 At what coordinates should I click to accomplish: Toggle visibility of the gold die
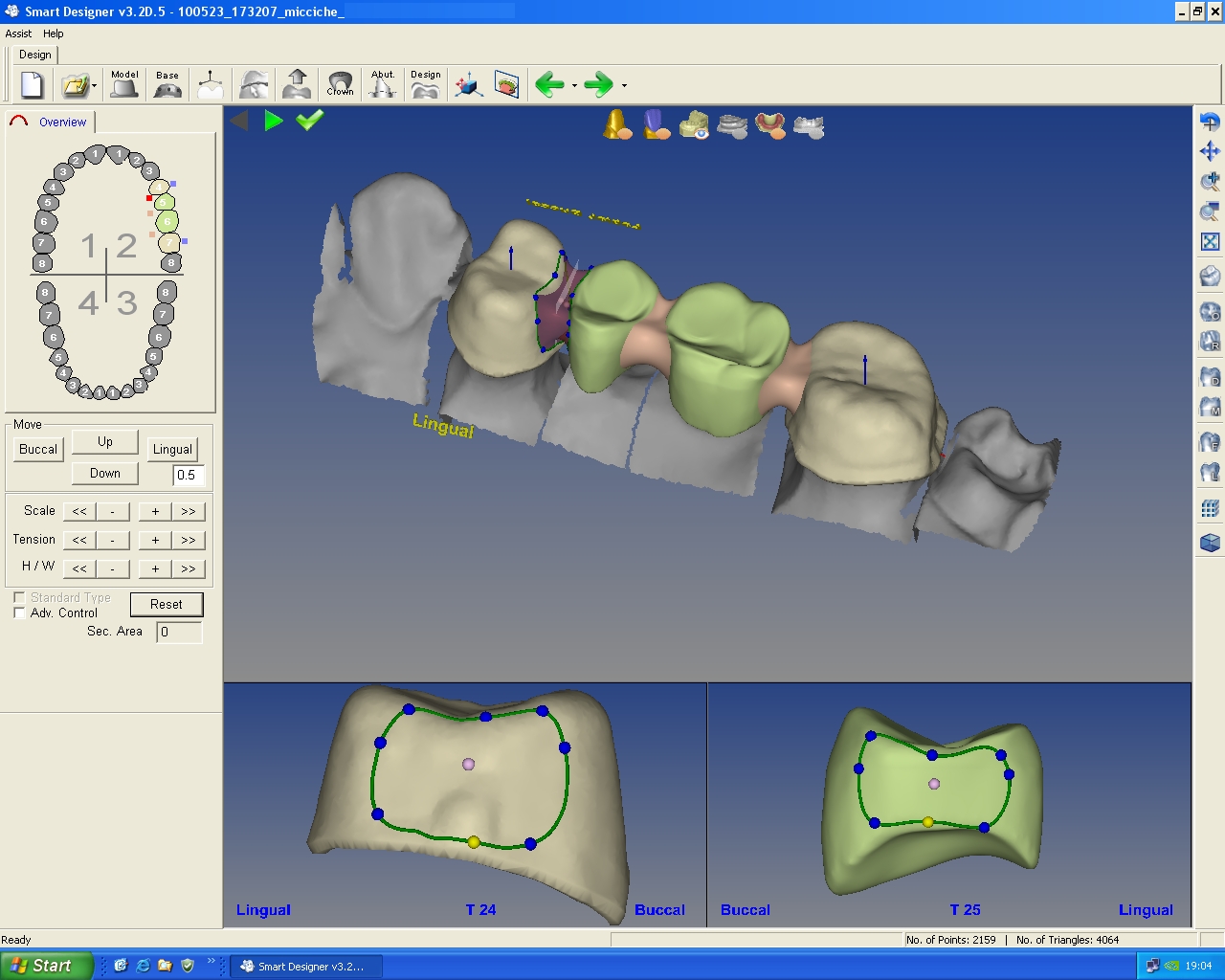click(617, 124)
